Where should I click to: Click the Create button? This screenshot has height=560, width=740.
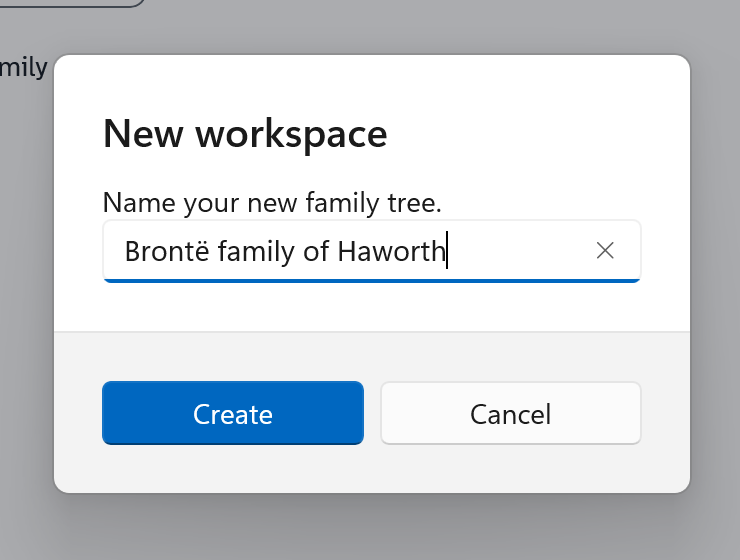point(233,413)
